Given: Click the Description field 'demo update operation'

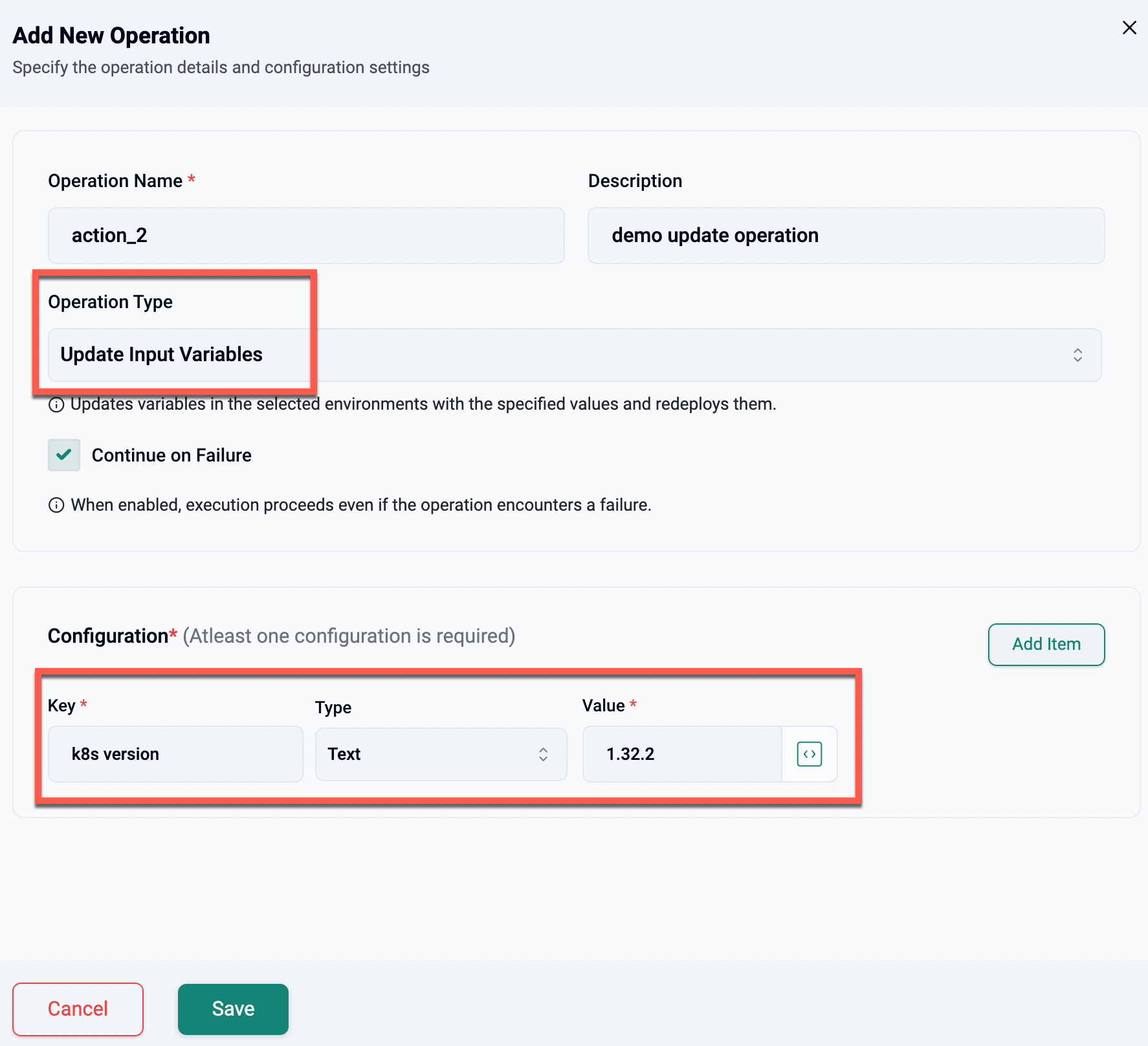Looking at the screenshot, I should [845, 236].
